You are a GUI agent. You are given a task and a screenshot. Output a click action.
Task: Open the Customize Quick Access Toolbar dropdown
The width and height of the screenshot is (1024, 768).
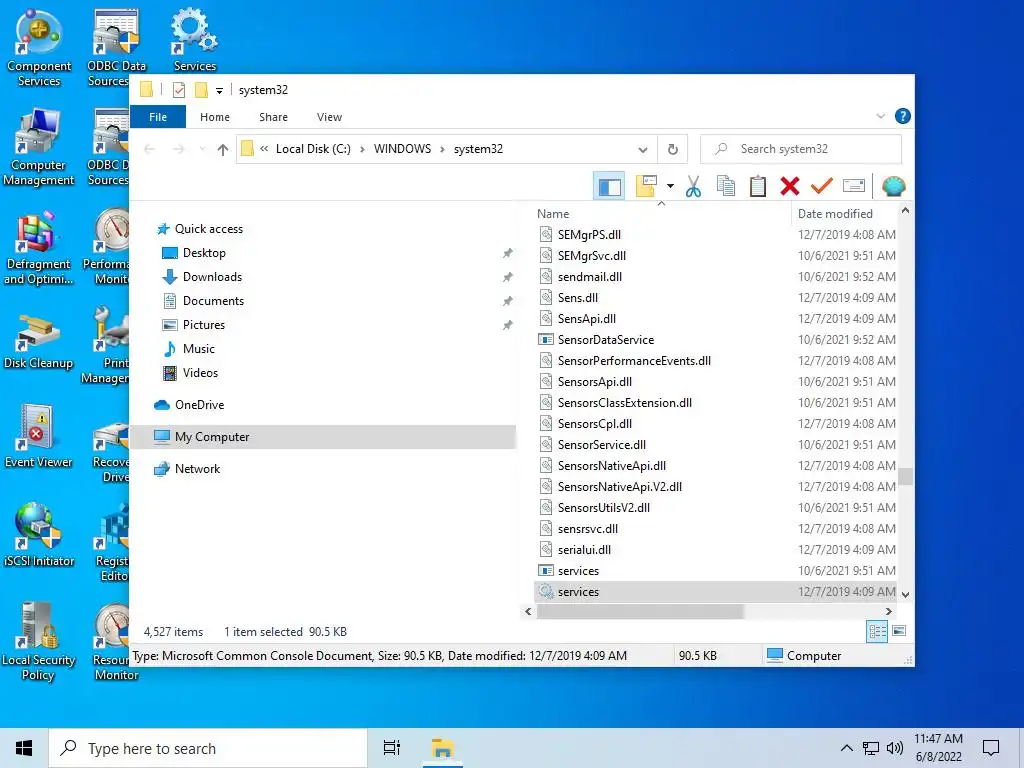point(219,91)
